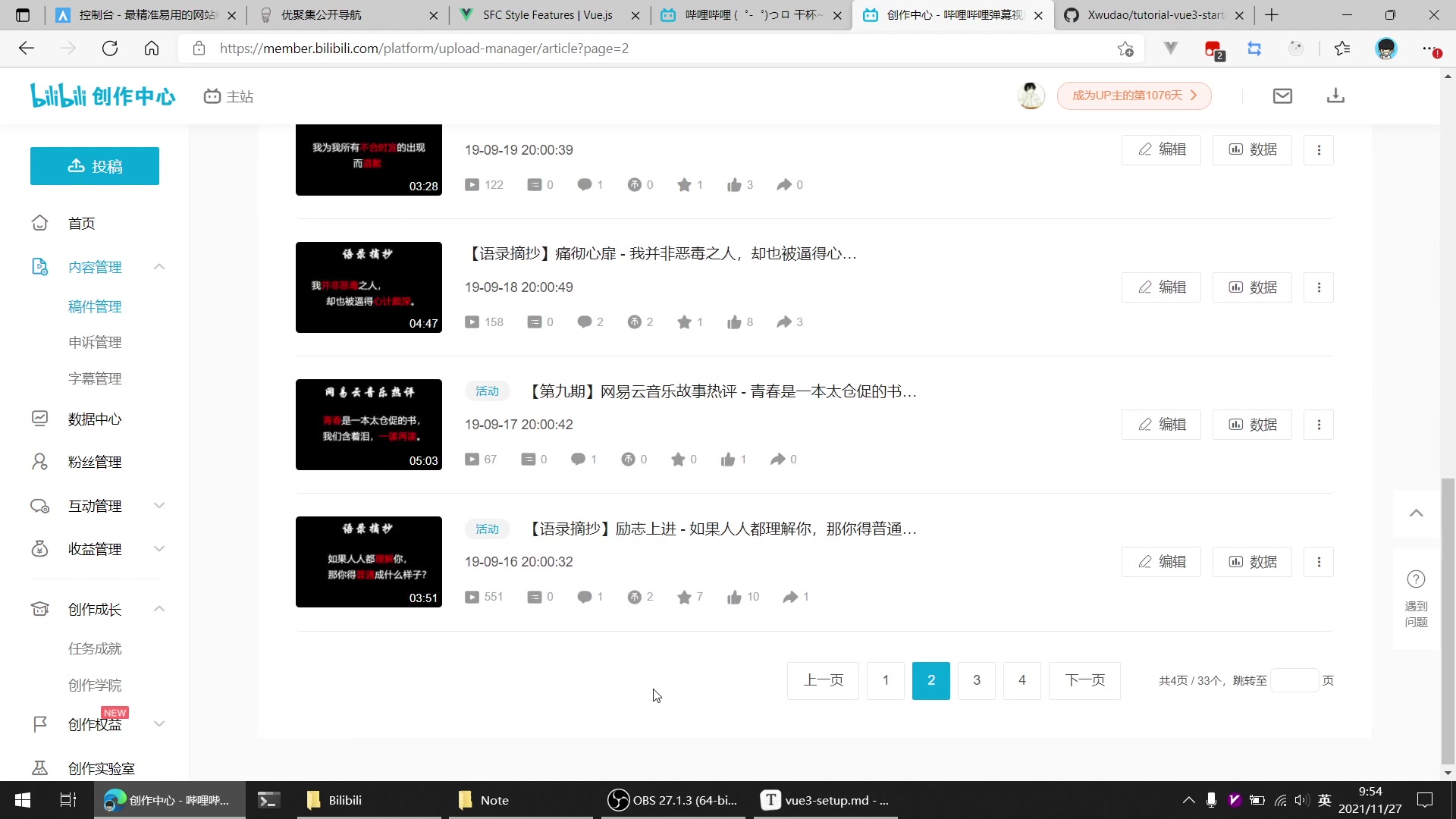Switch to the SFC Style Features browser tab
This screenshot has height=819, width=1456.
click(548, 15)
